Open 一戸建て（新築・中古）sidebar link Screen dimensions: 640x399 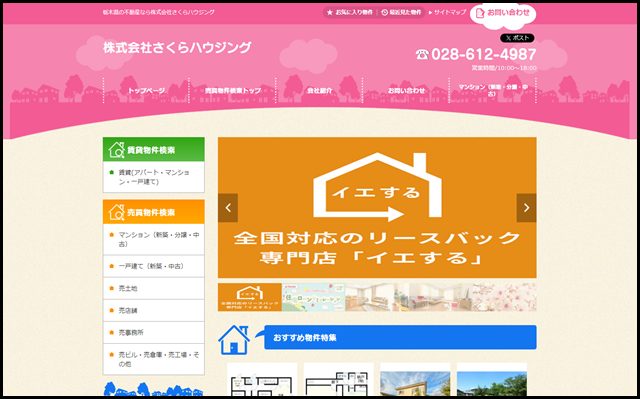[x=153, y=266]
